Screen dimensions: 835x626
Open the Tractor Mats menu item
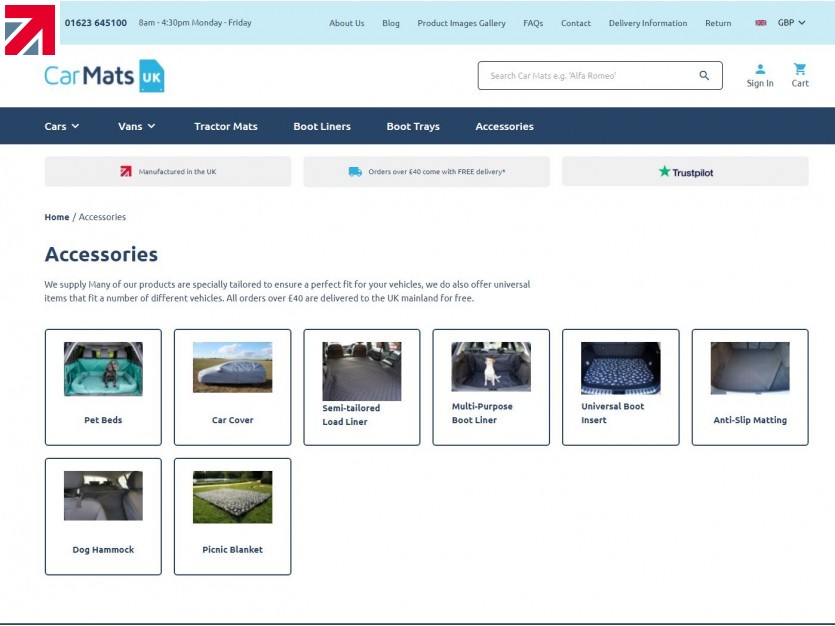tap(225, 126)
